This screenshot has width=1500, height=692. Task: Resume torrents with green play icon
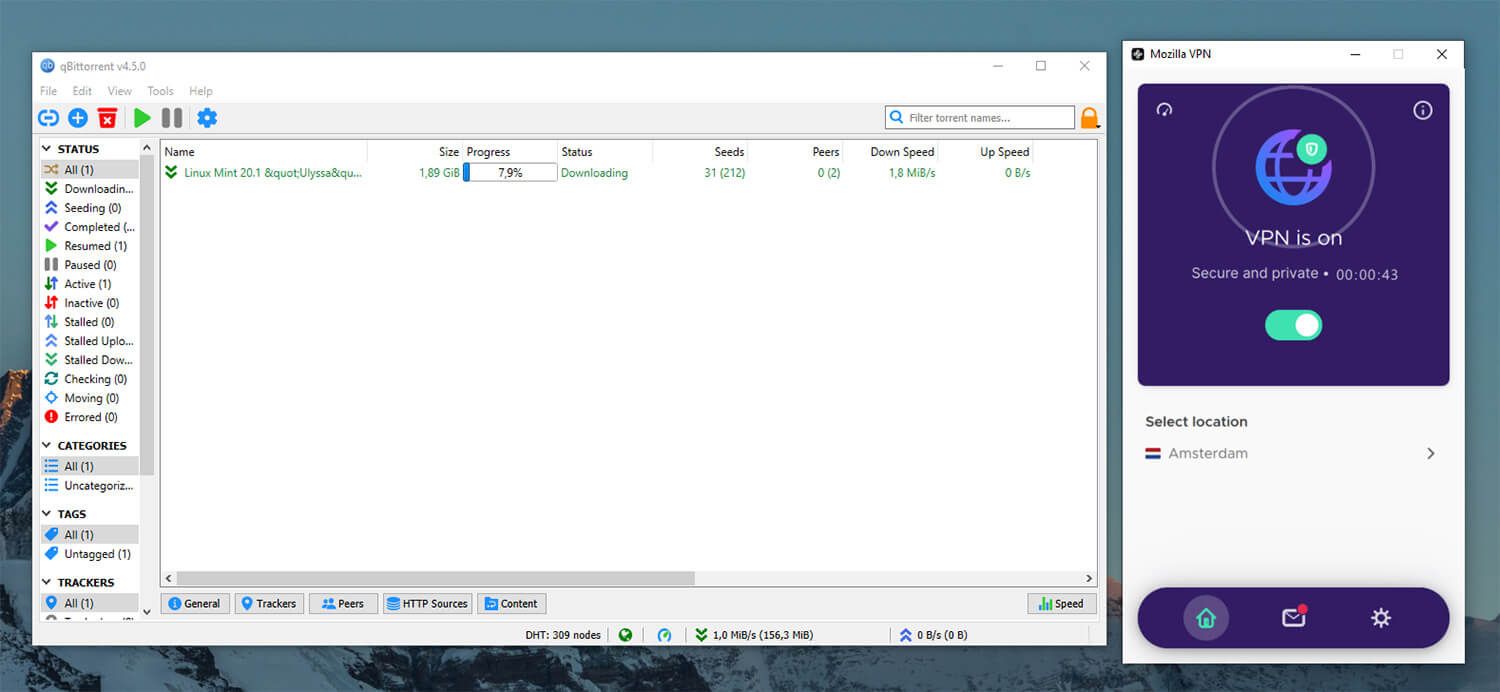142,118
